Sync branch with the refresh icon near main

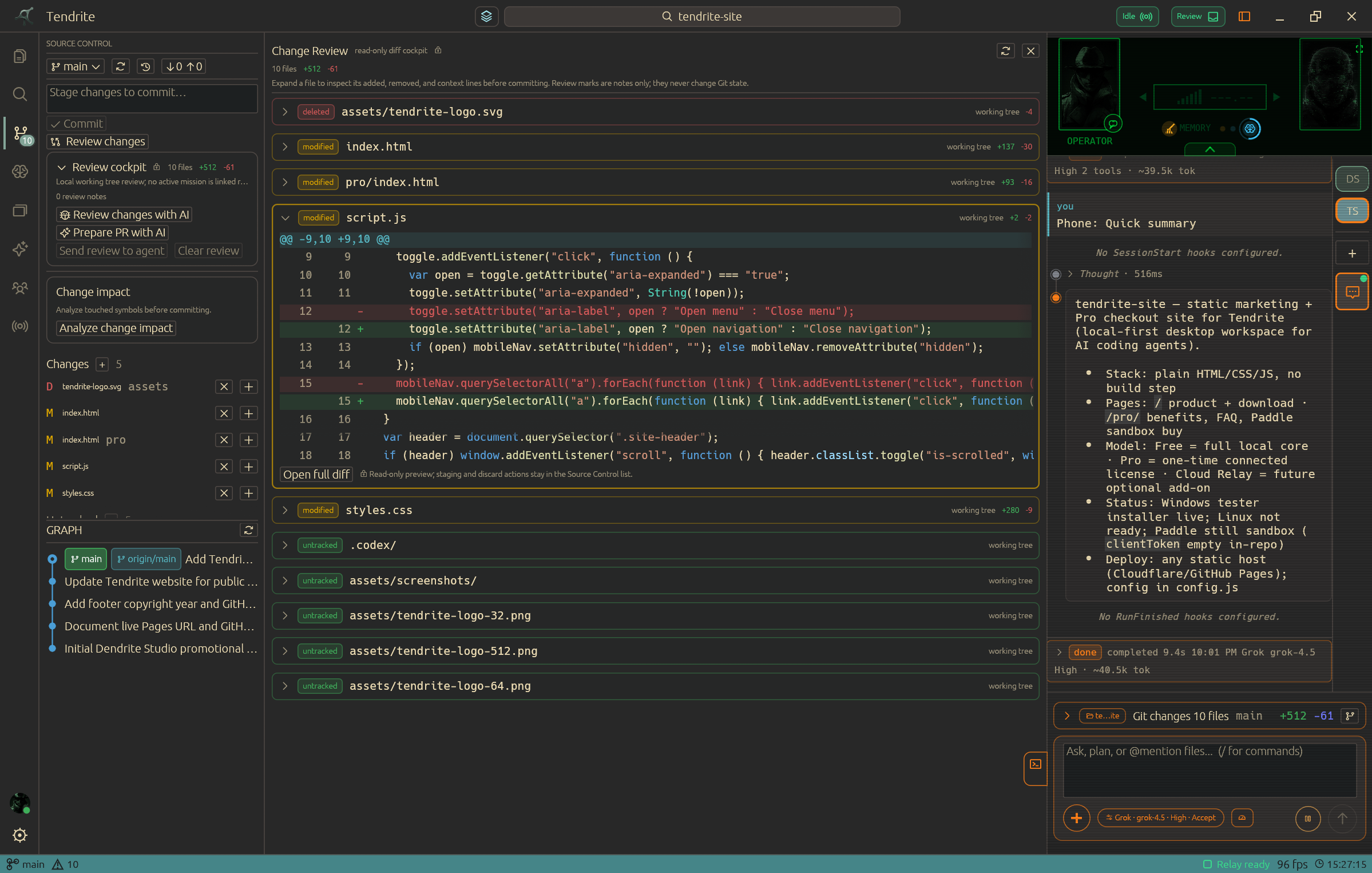120,67
